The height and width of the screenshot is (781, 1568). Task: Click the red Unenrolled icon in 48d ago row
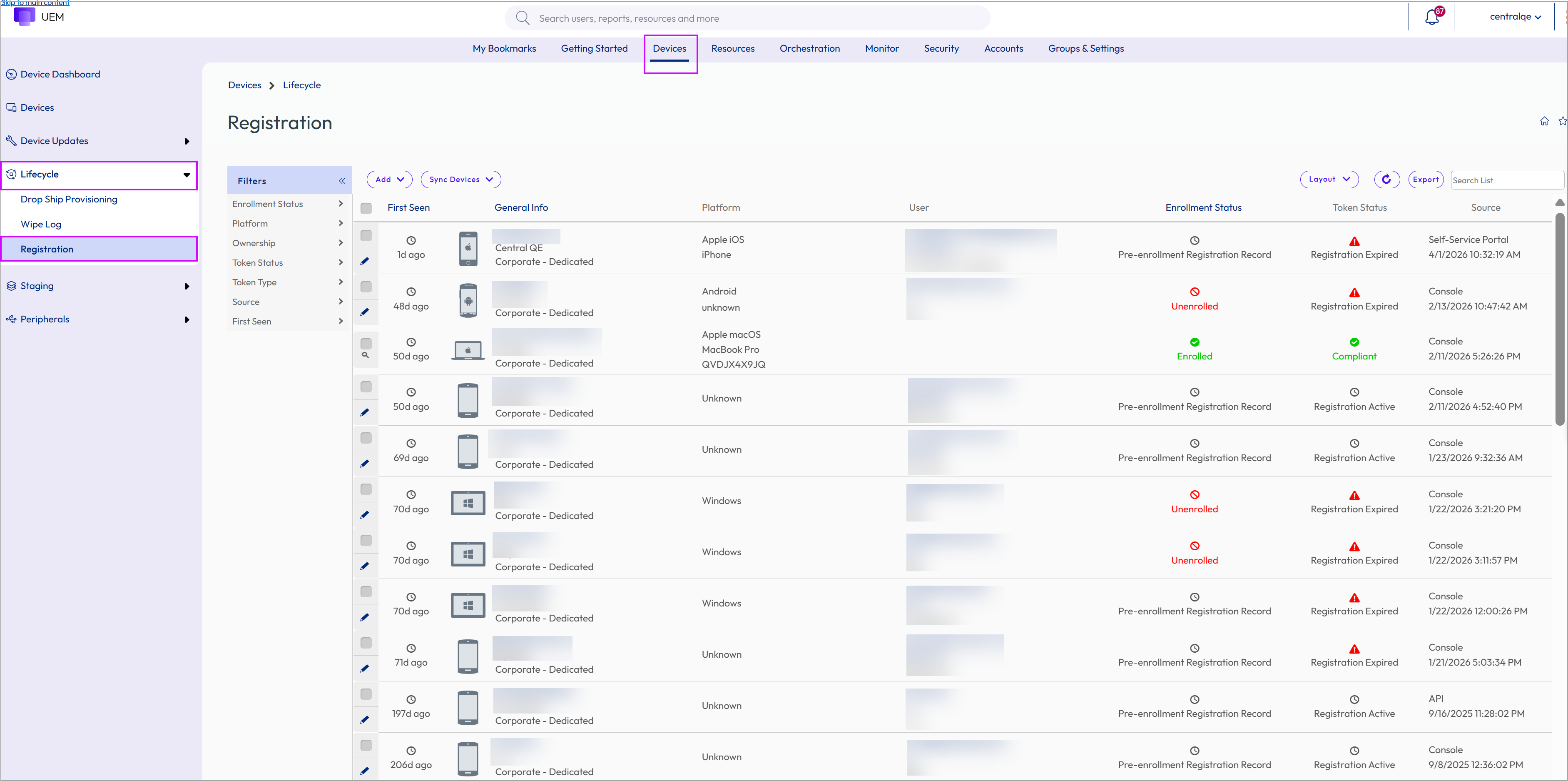pos(1194,292)
